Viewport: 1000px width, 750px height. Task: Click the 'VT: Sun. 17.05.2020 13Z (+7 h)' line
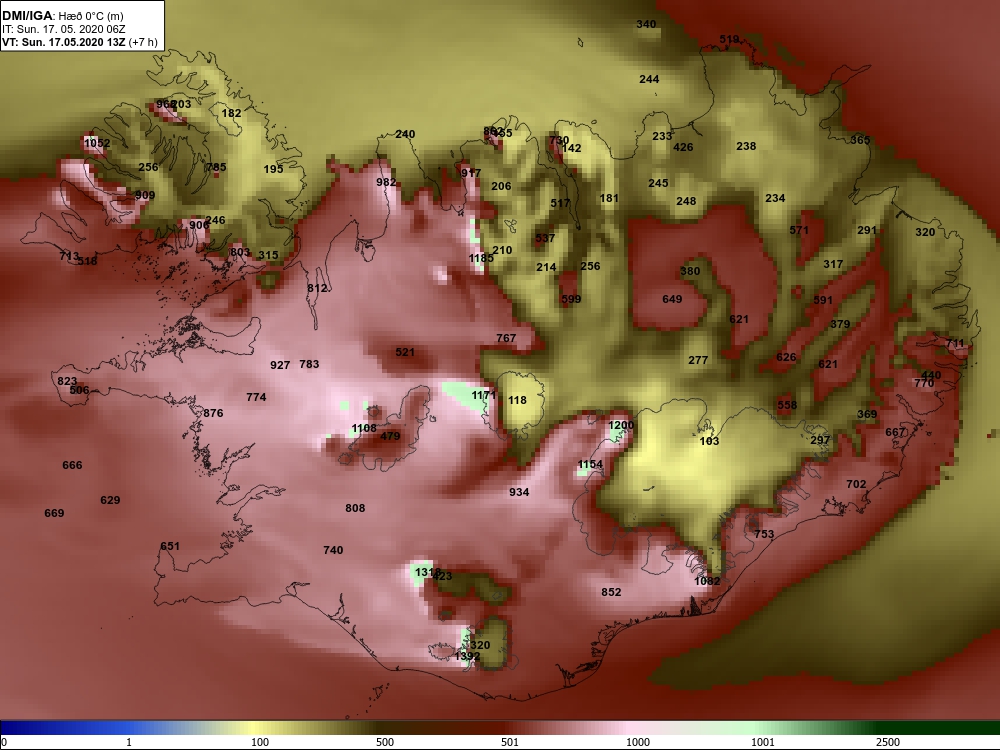pyautogui.click(x=80, y=42)
